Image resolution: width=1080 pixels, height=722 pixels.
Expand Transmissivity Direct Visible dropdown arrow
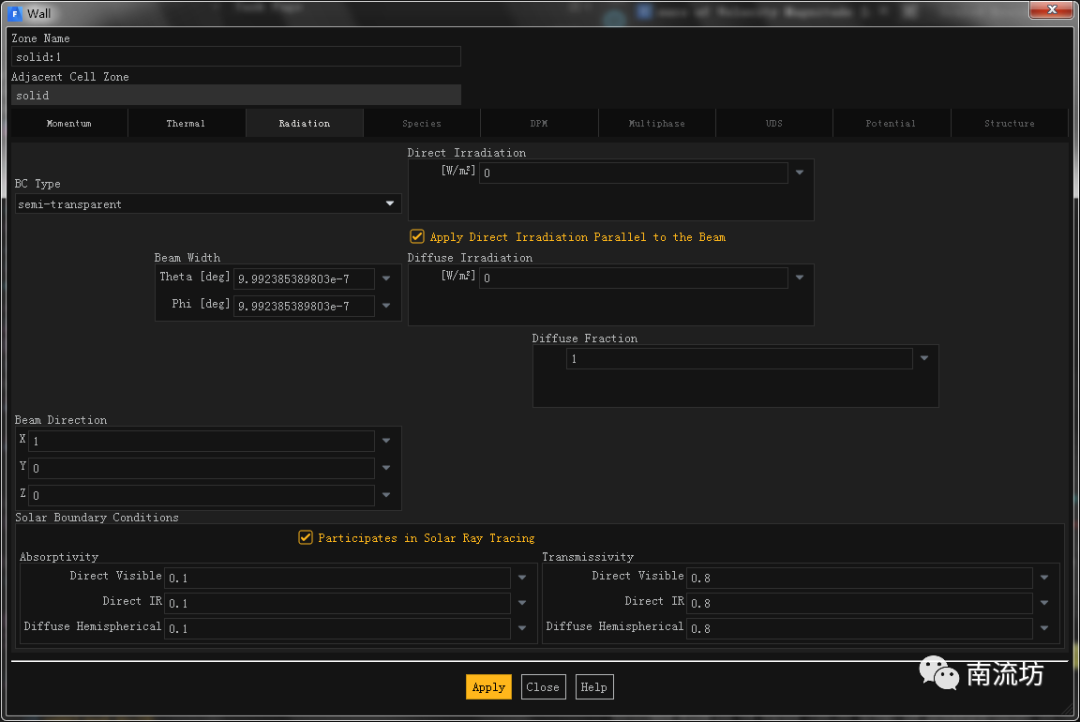coord(1044,578)
